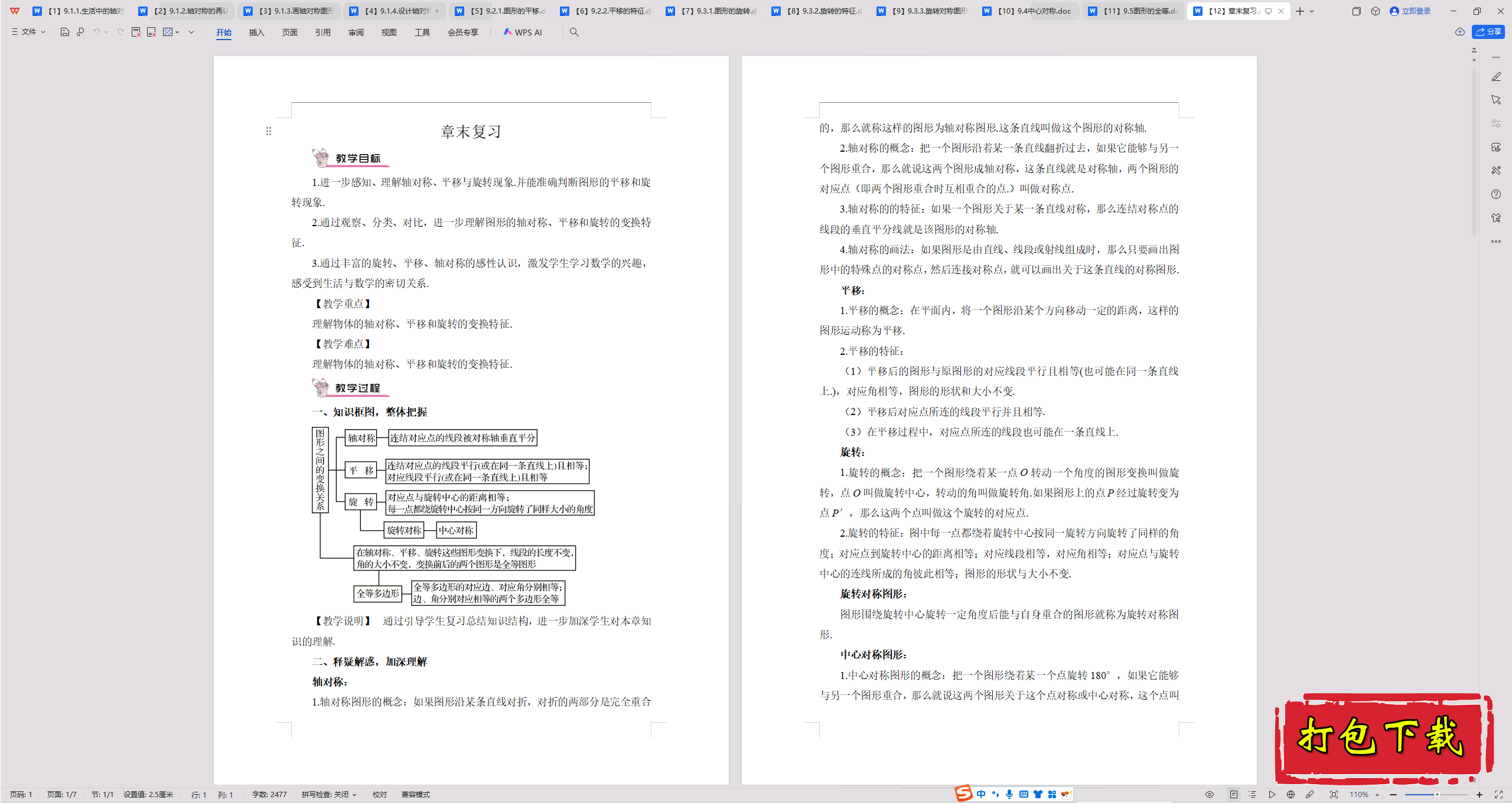The image size is (1512, 803).
Task: Click the WPS AI button
Action: [x=523, y=32]
